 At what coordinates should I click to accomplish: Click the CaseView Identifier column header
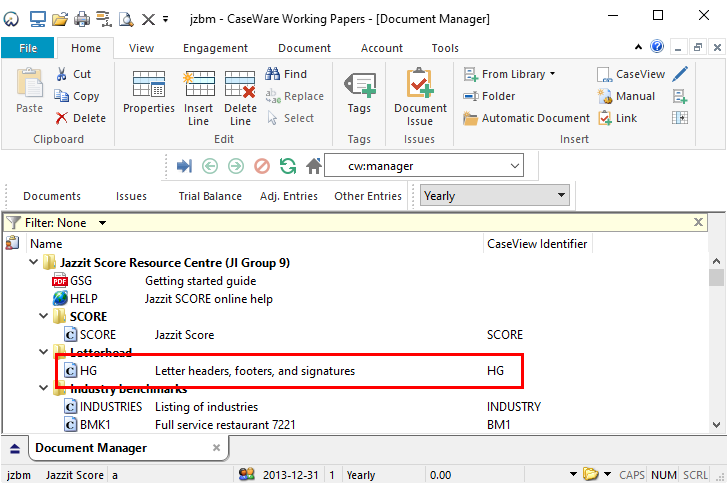(x=537, y=244)
